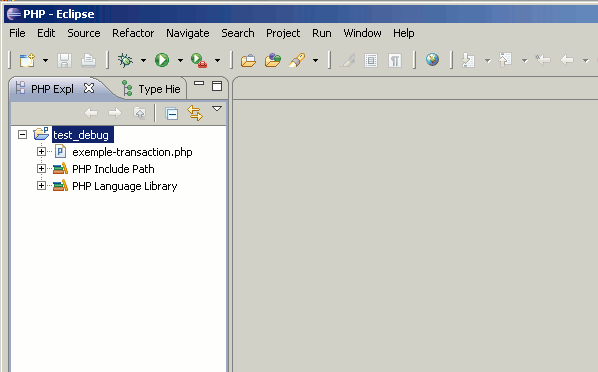598x372 pixels.
Task: Click the Toggle Mark Occurrences pencil icon
Action: [x=347, y=60]
